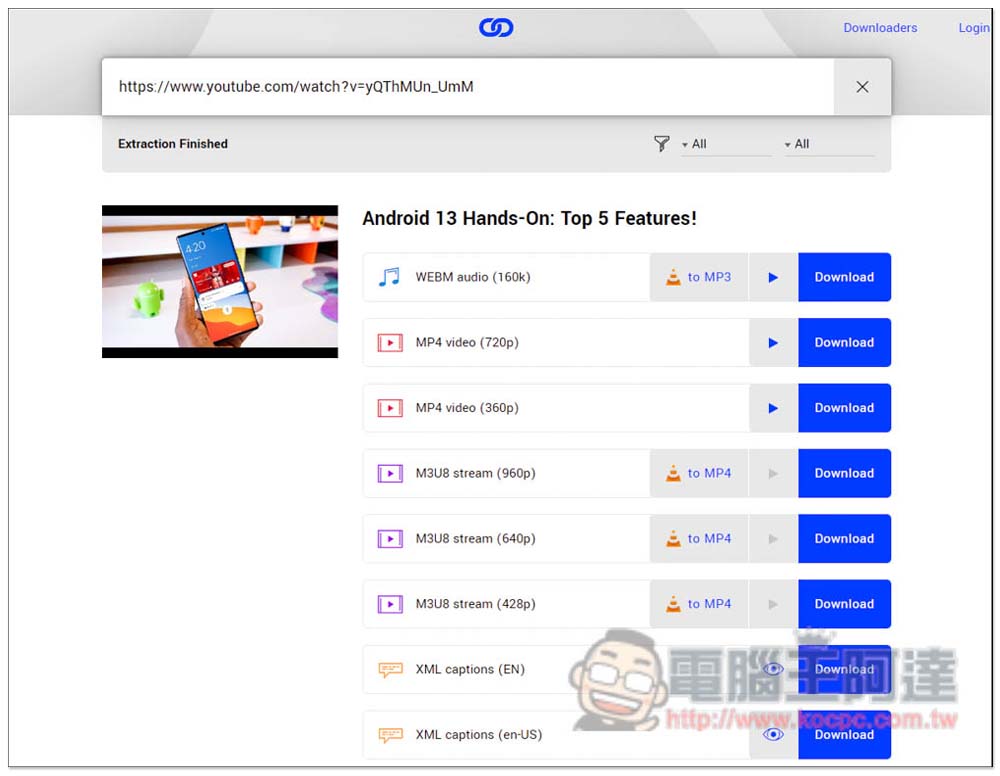The image size is (1000, 776).
Task: Convert WEBM audio to MP3
Action: click(699, 277)
